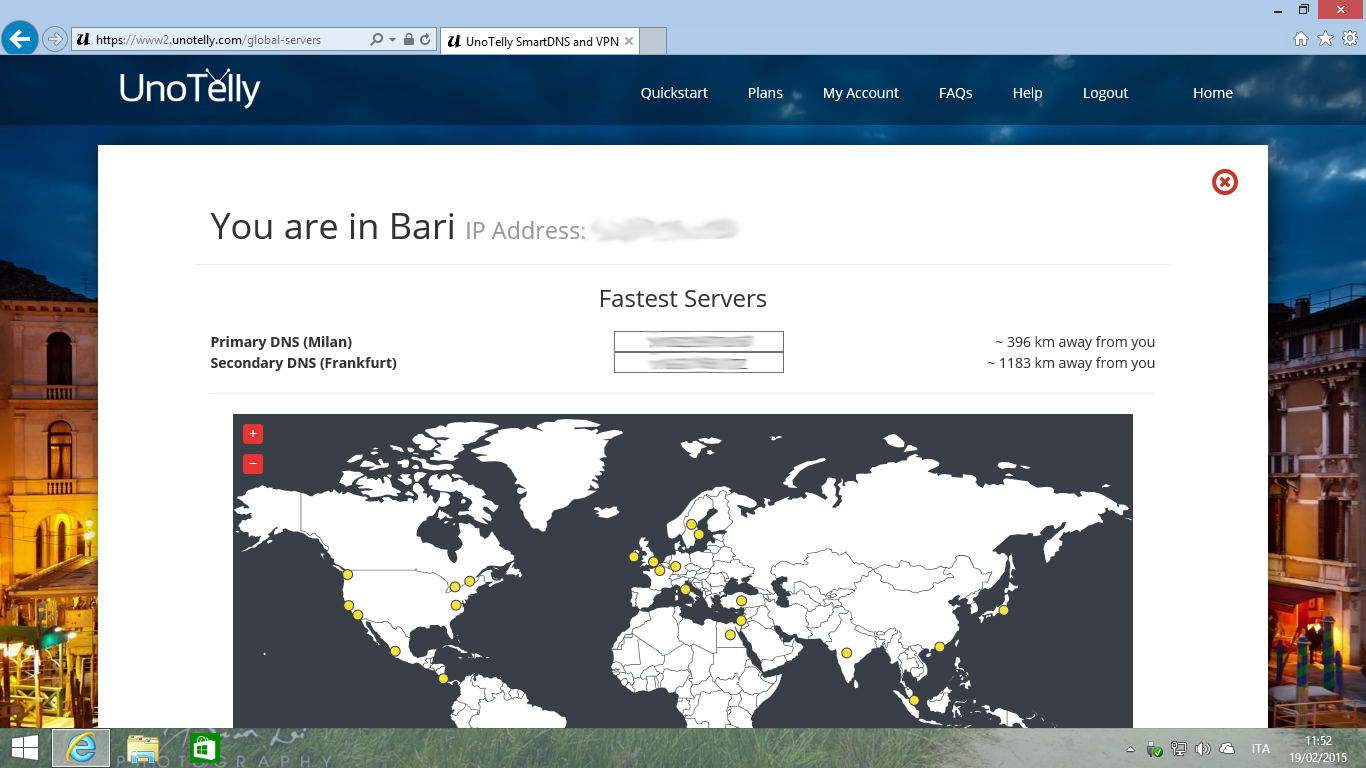The width and height of the screenshot is (1366, 768).
Task: Open the My Account menu item
Action: (x=861, y=93)
